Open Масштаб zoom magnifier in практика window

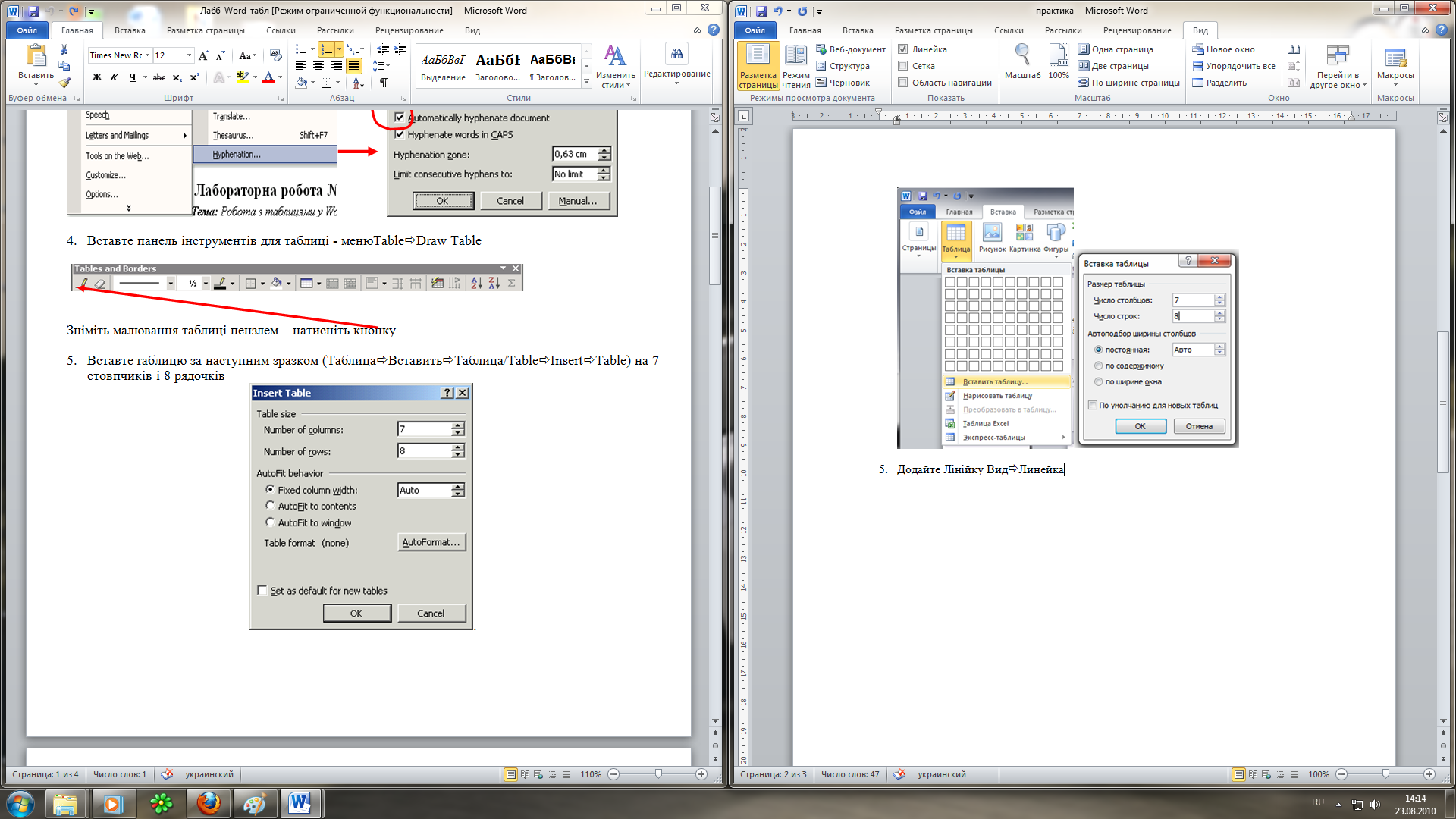tap(1022, 61)
